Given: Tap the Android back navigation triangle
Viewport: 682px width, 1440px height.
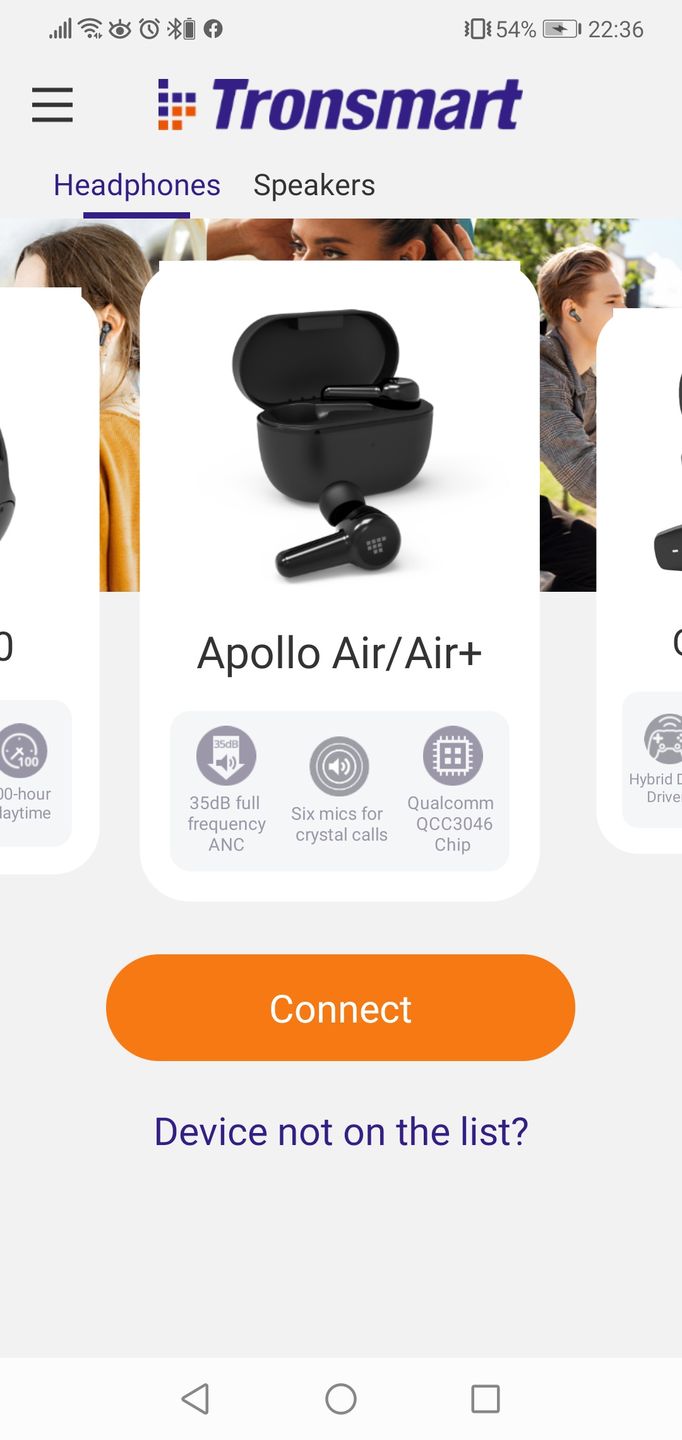Looking at the screenshot, I should pyautogui.click(x=195, y=1398).
